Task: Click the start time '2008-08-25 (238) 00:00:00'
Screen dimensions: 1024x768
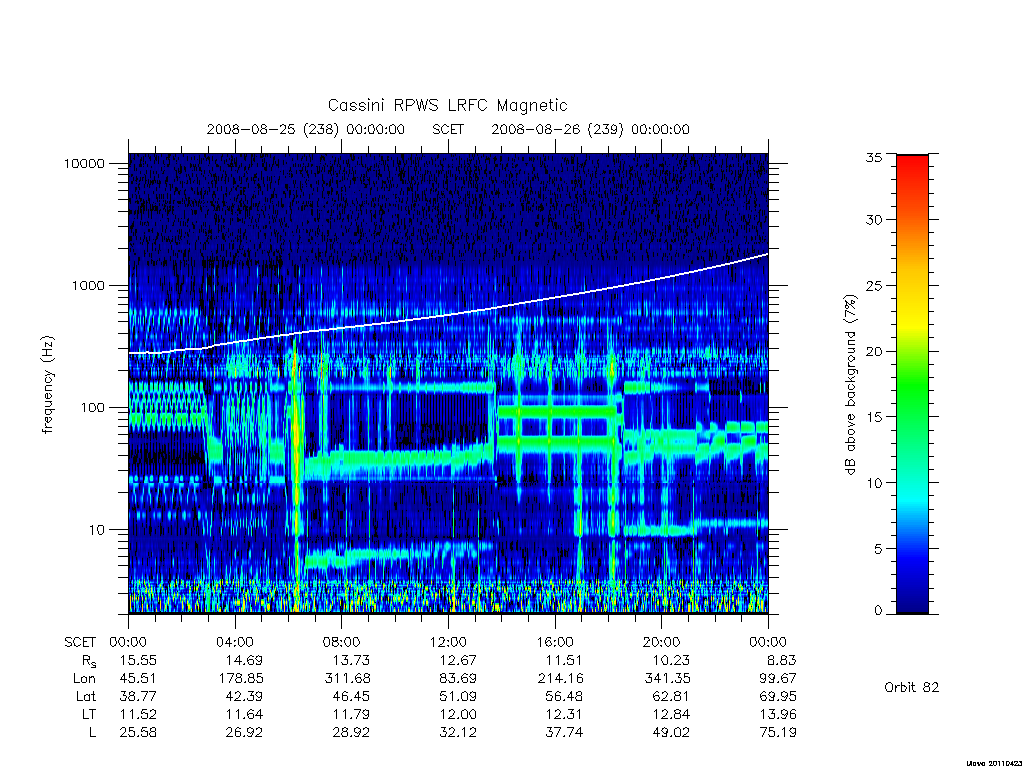Action: [x=306, y=129]
